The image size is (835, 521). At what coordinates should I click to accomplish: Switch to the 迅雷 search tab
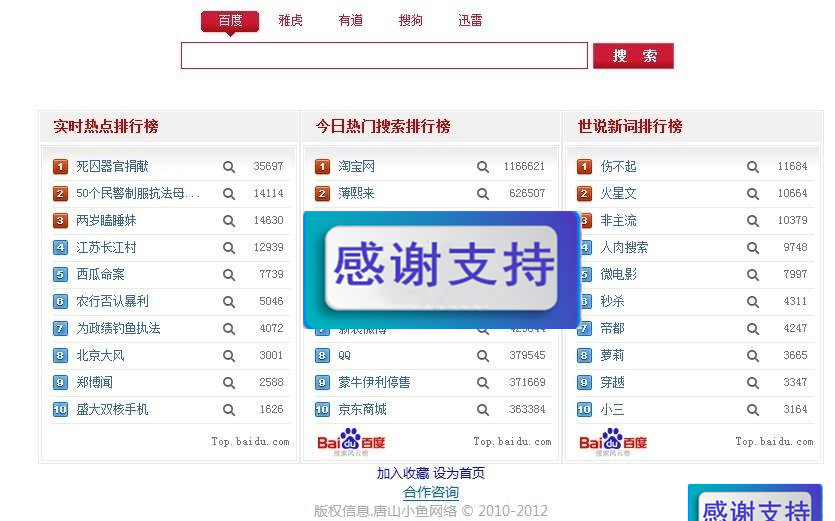[470, 21]
